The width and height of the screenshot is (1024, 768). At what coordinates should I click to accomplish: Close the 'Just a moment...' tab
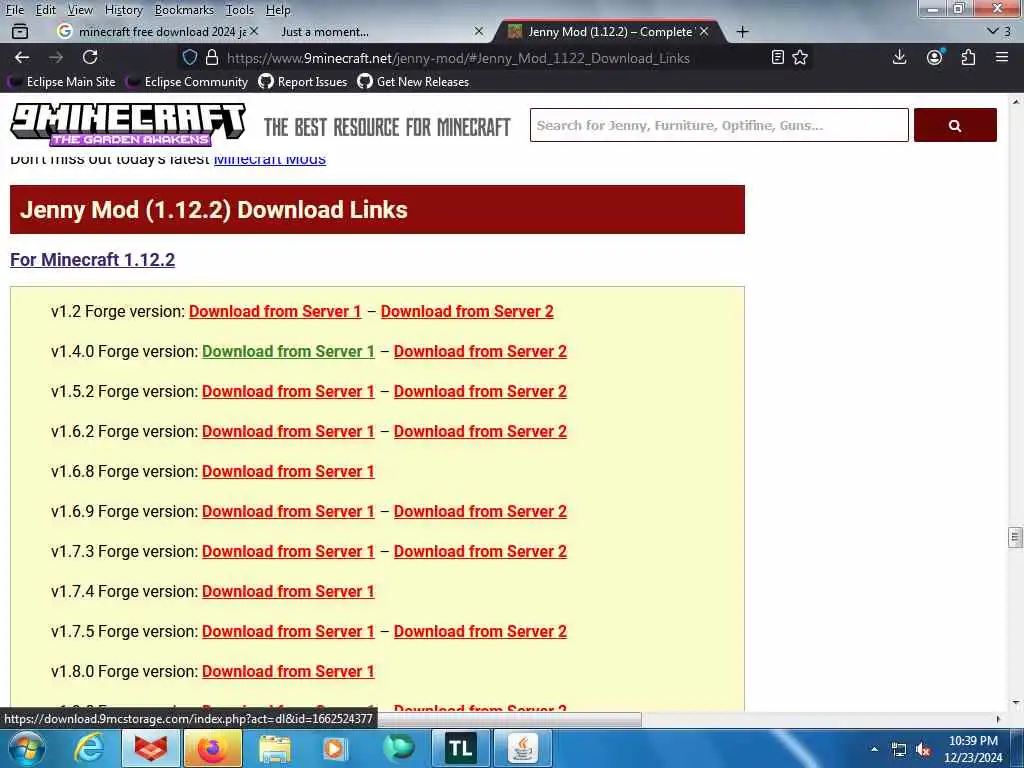(479, 31)
